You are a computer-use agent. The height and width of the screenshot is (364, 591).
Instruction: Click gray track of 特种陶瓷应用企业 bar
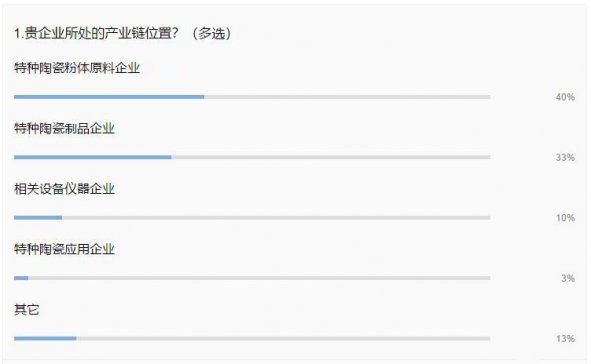[x=259, y=278]
